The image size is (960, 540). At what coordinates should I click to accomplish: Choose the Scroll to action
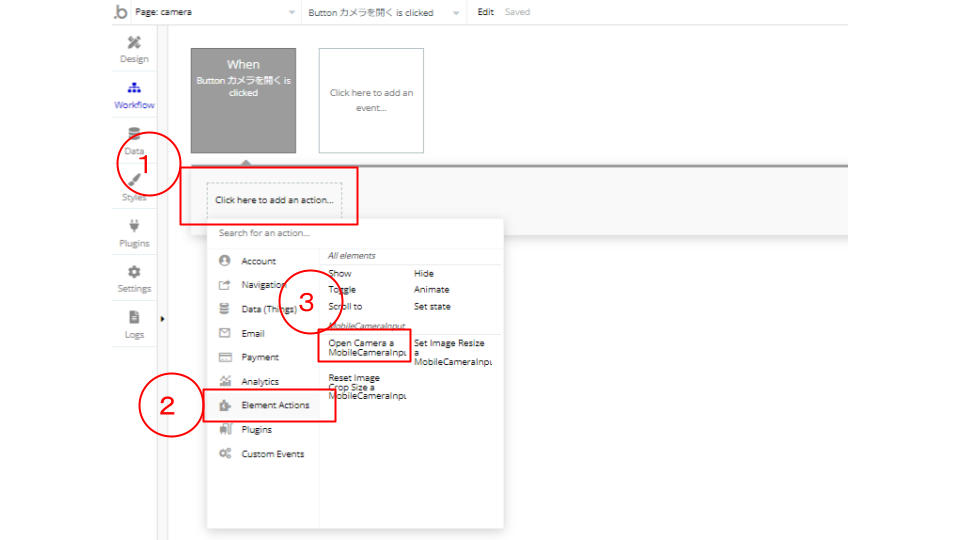[345, 307]
